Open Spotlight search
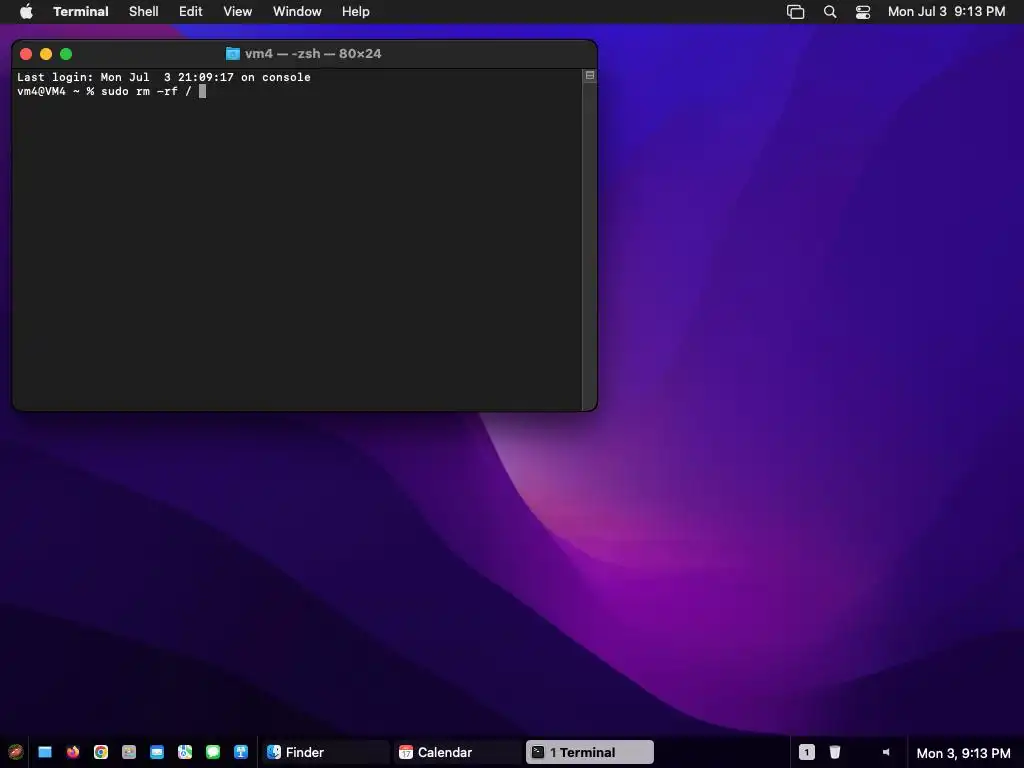This screenshot has height=768, width=1024. coord(830,12)
